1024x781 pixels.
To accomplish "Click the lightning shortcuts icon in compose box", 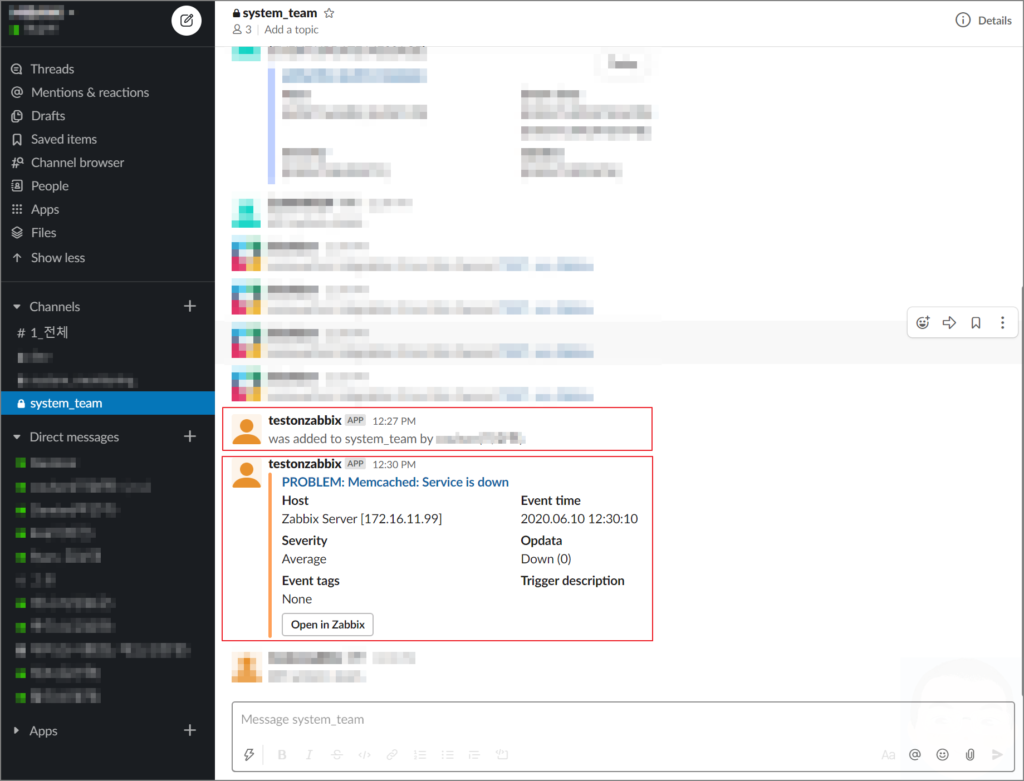I will click(x=249, y=755).
